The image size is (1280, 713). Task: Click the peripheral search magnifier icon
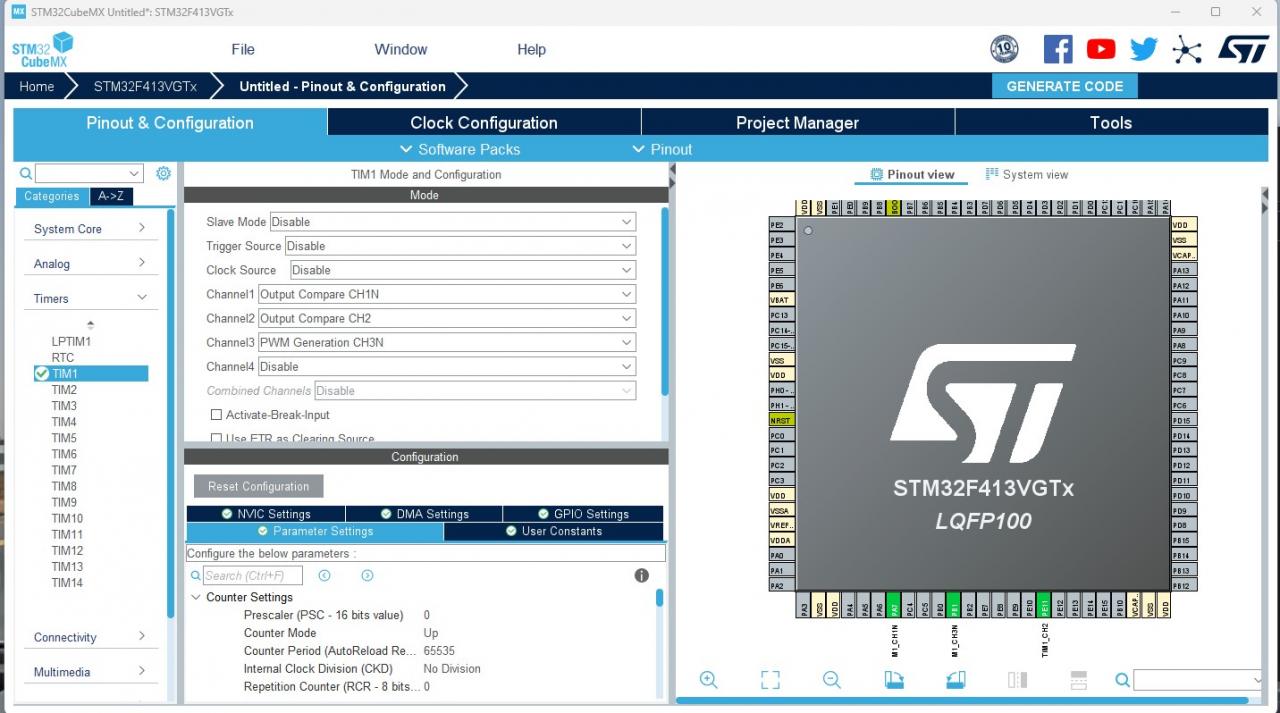tap(26, 173)
